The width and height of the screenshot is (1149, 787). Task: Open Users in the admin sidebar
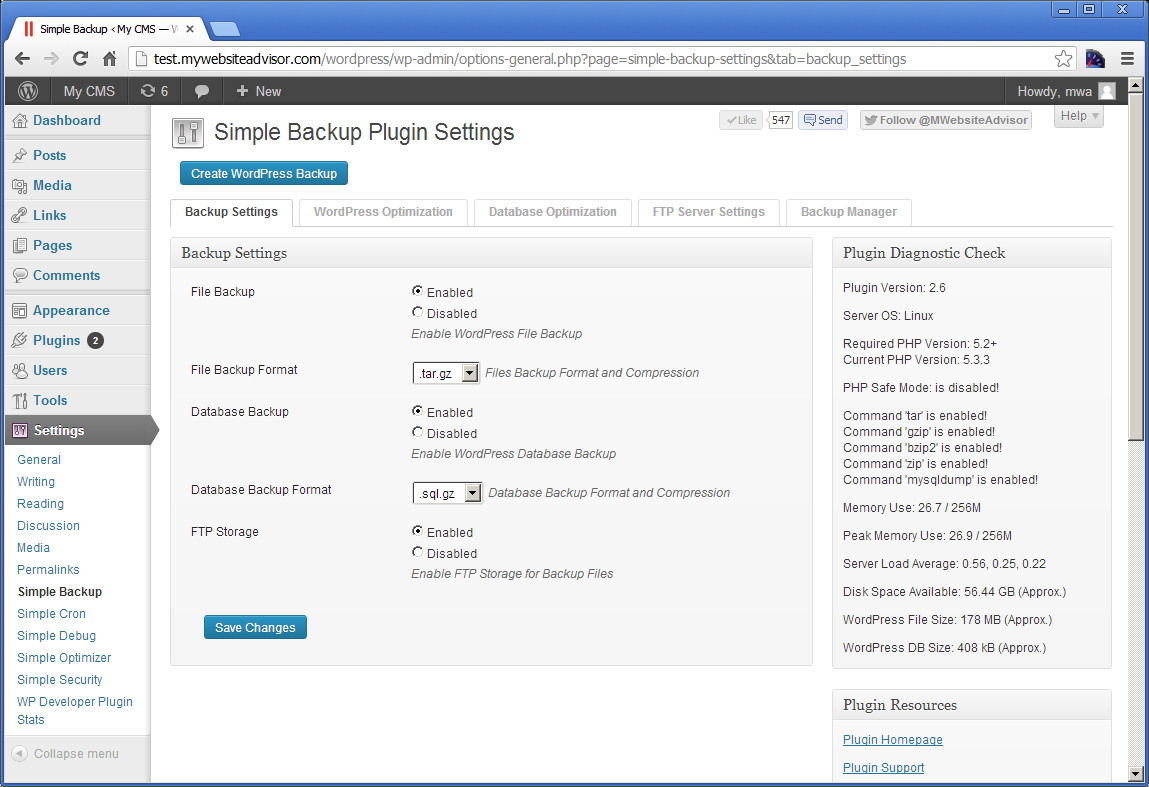pyautogui.click(x=50, y=371)
